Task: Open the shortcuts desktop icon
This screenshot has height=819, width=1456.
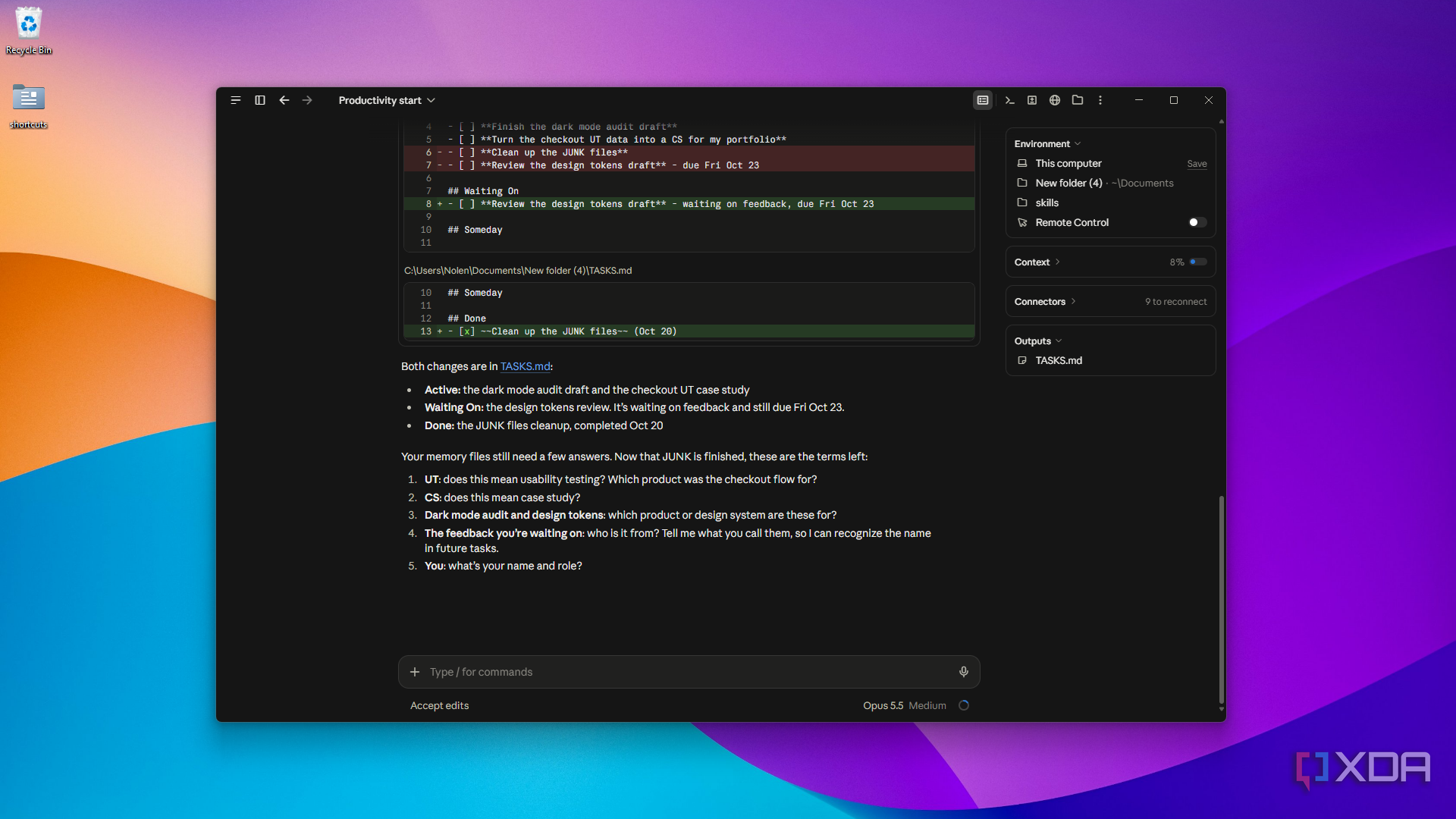Action: point(29,105)
